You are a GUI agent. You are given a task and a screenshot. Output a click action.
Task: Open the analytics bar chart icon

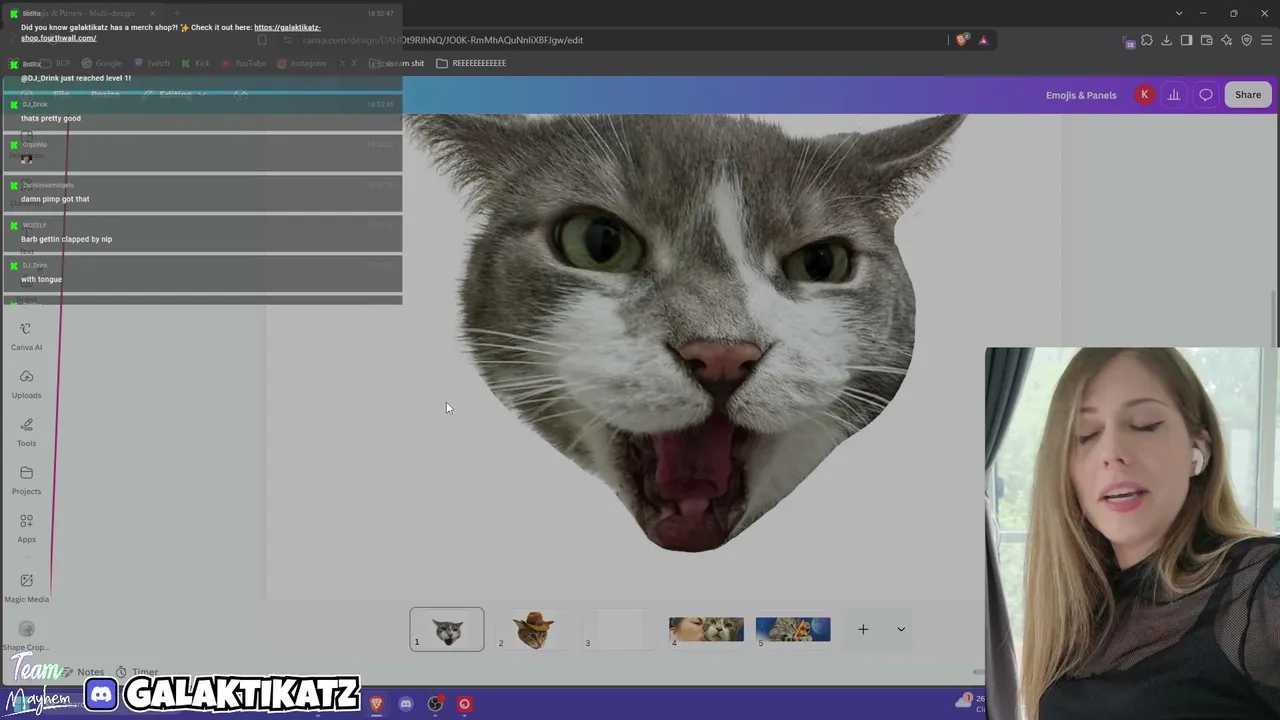pyautogui.click(x=1174, y=95)
